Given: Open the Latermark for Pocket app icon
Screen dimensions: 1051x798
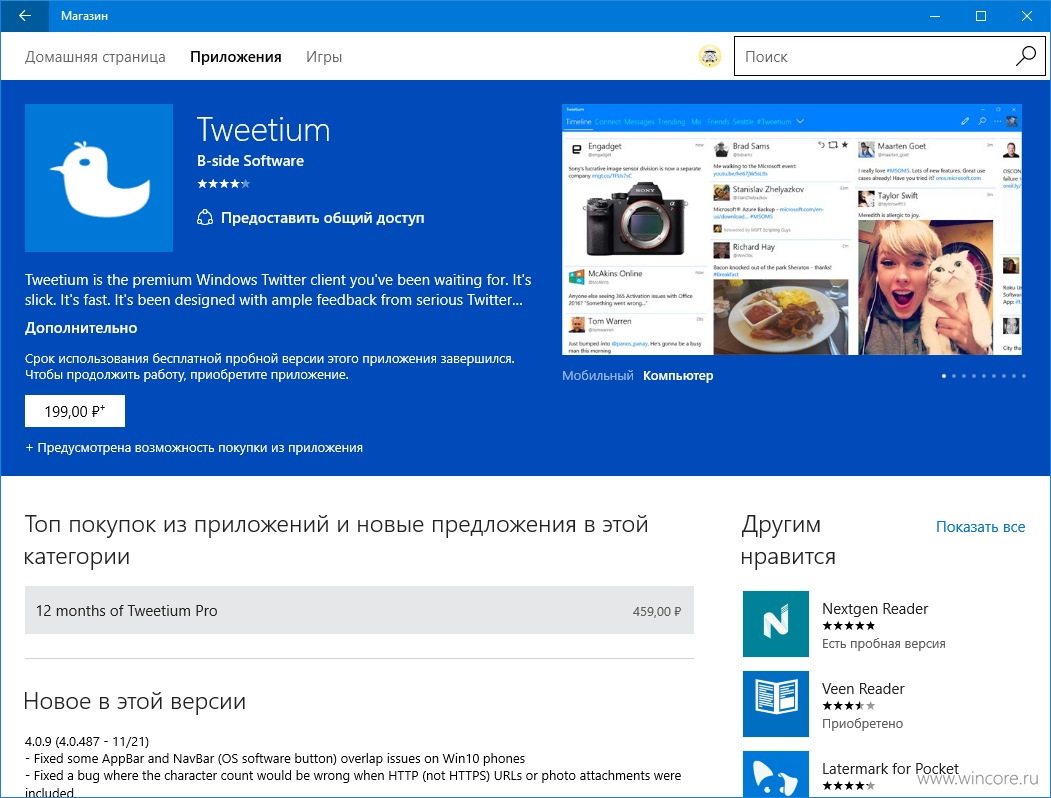Looking at the screenshot, I should [776, 775].
